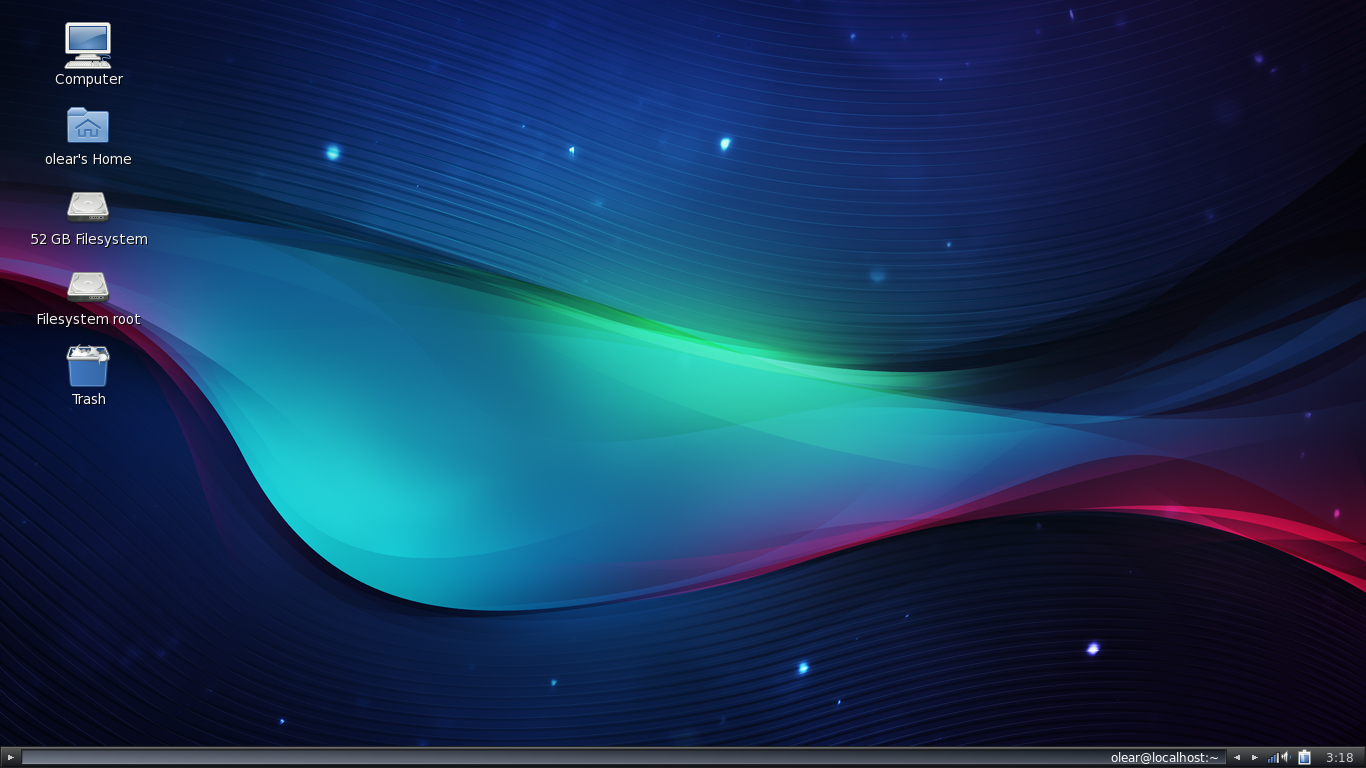Open the Computer desktop icon
This screenshot has width=1366, height=768.
[88, 45]
